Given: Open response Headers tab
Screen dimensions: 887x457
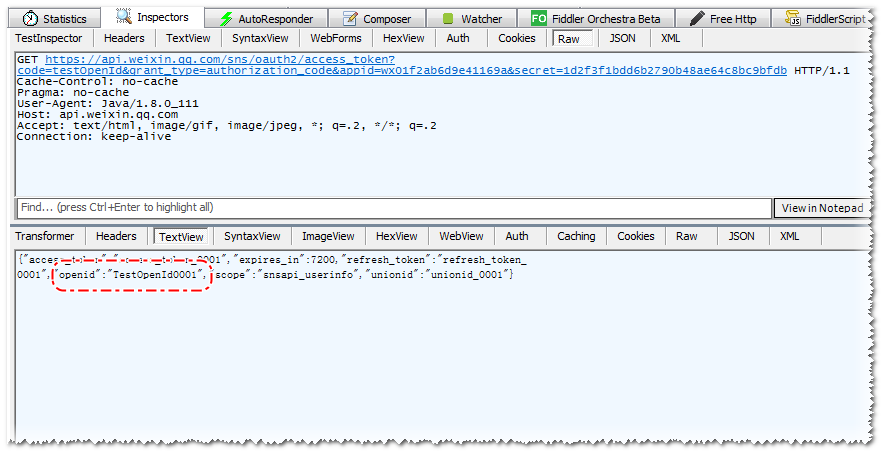Looking at the screenshot, I should [x=116, y=236].
